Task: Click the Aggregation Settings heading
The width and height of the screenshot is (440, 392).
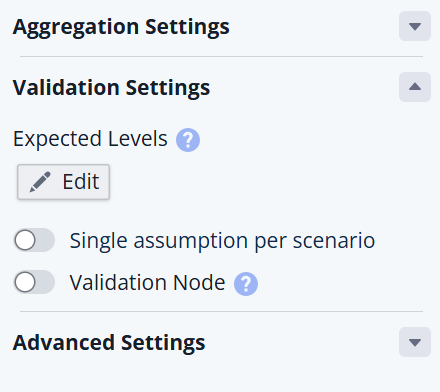Action: pyautogui.click(x=121, y=27)
